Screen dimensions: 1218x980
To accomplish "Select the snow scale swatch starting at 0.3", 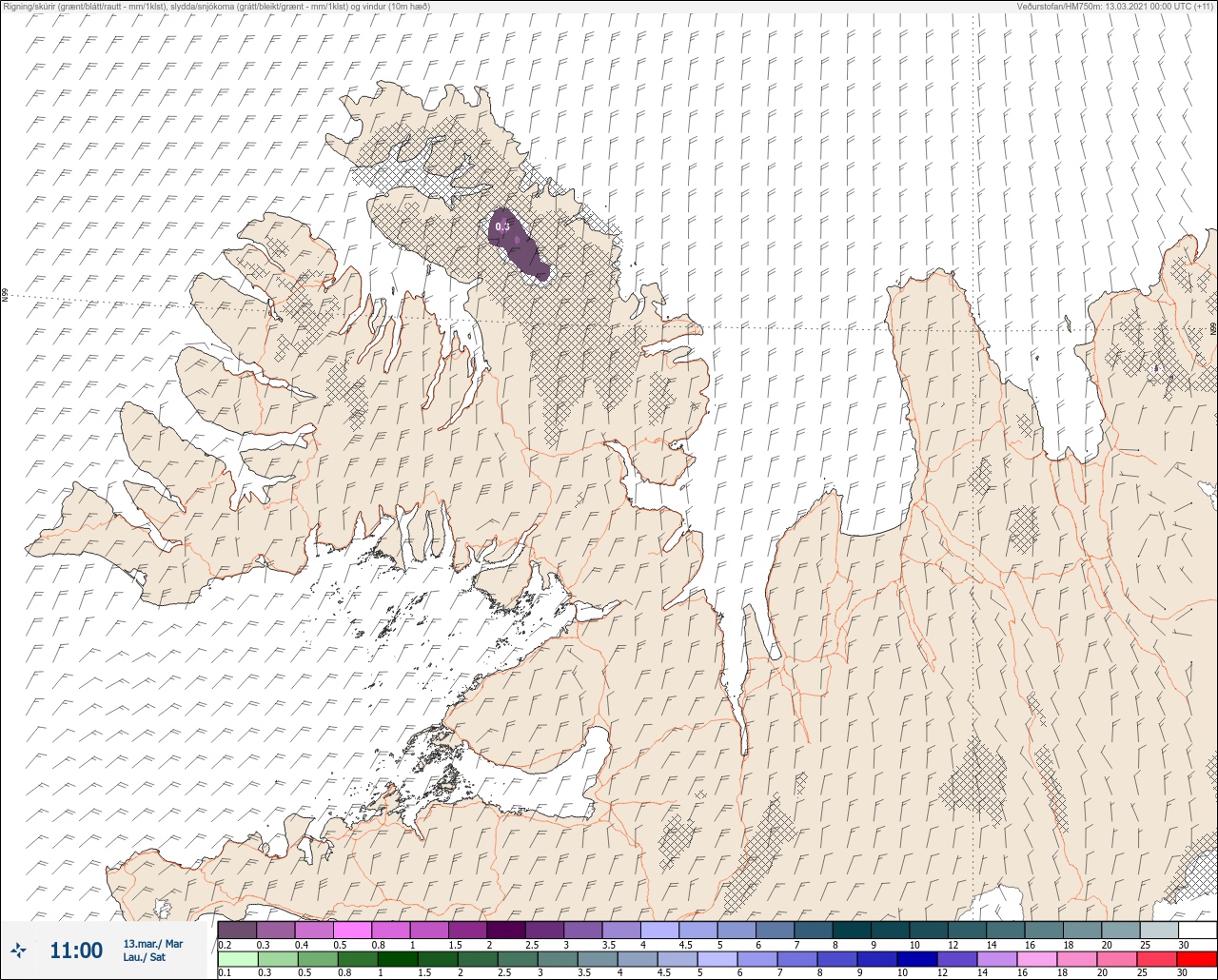I will click(276, 930).
